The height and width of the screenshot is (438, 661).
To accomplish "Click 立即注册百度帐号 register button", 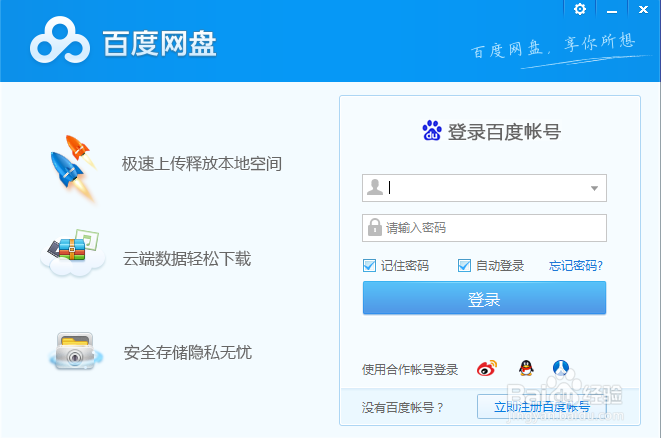I will click(x=542, y=407).
